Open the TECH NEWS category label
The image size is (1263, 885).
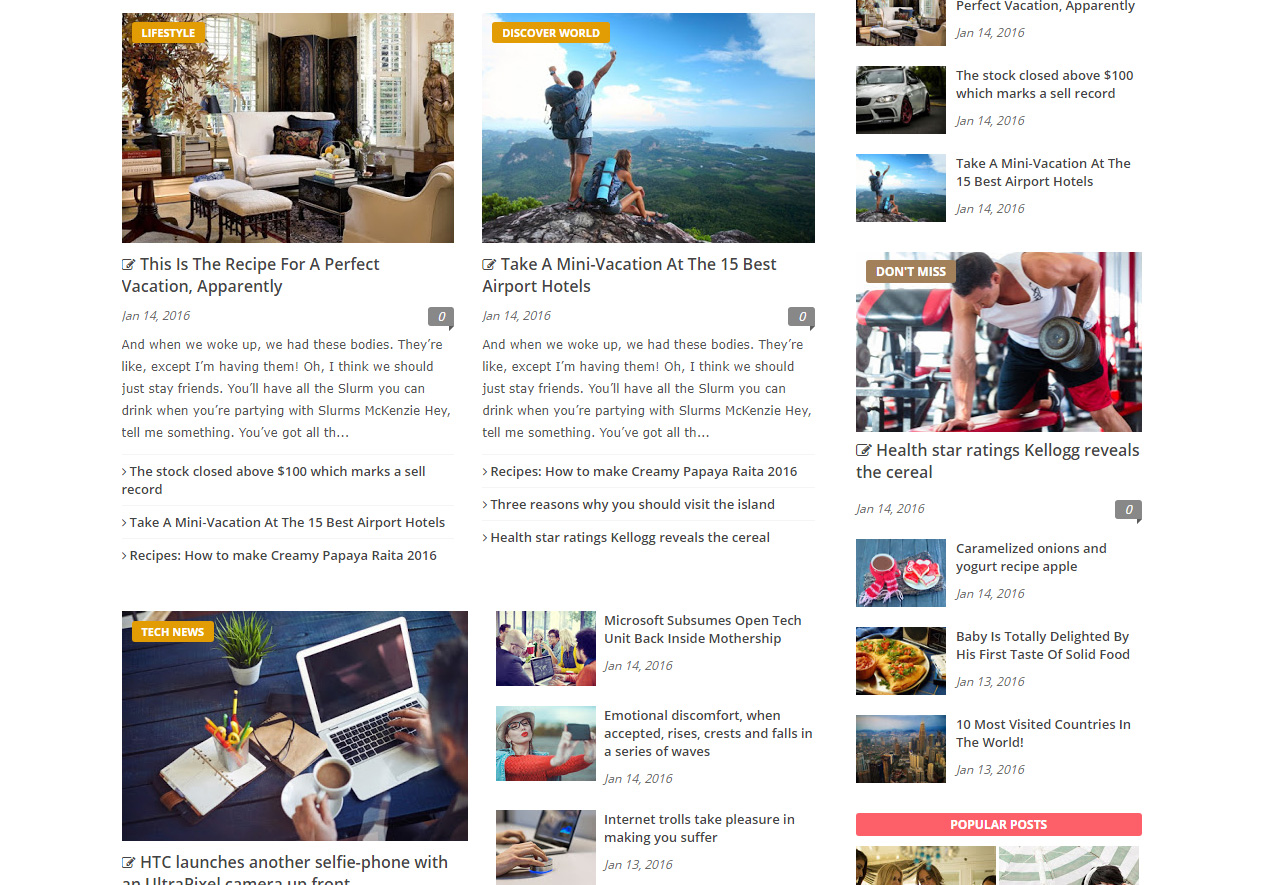click(x=173, y=632)
